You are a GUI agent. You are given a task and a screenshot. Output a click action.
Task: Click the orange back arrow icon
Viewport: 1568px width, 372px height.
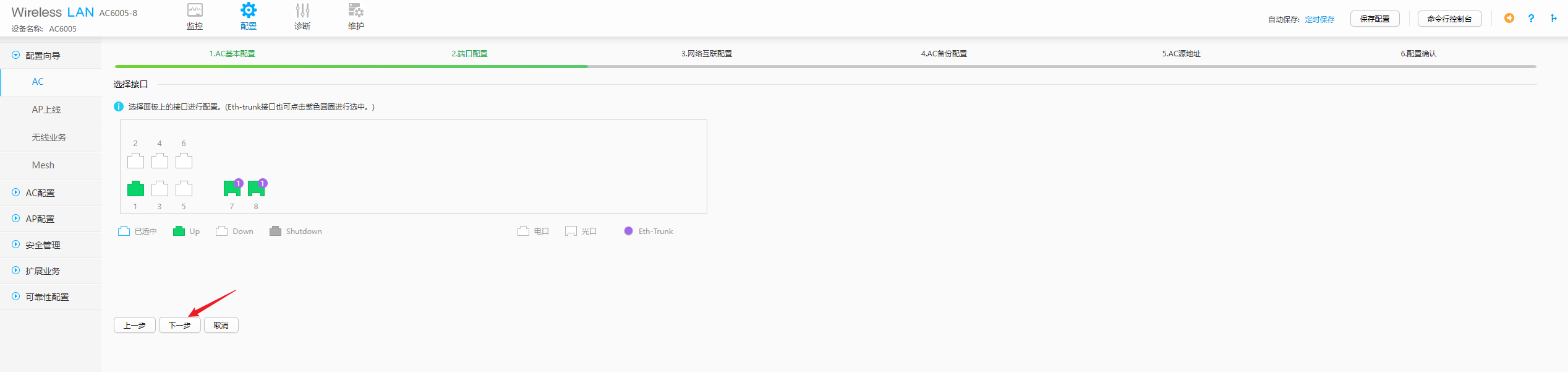[x=1509, y=19]
